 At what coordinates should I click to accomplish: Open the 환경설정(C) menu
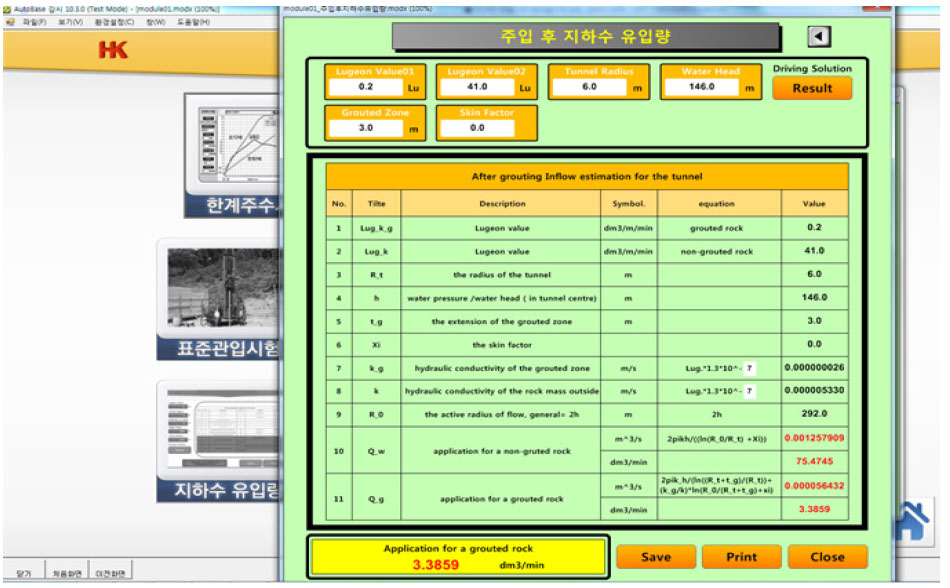click(115, 22)
